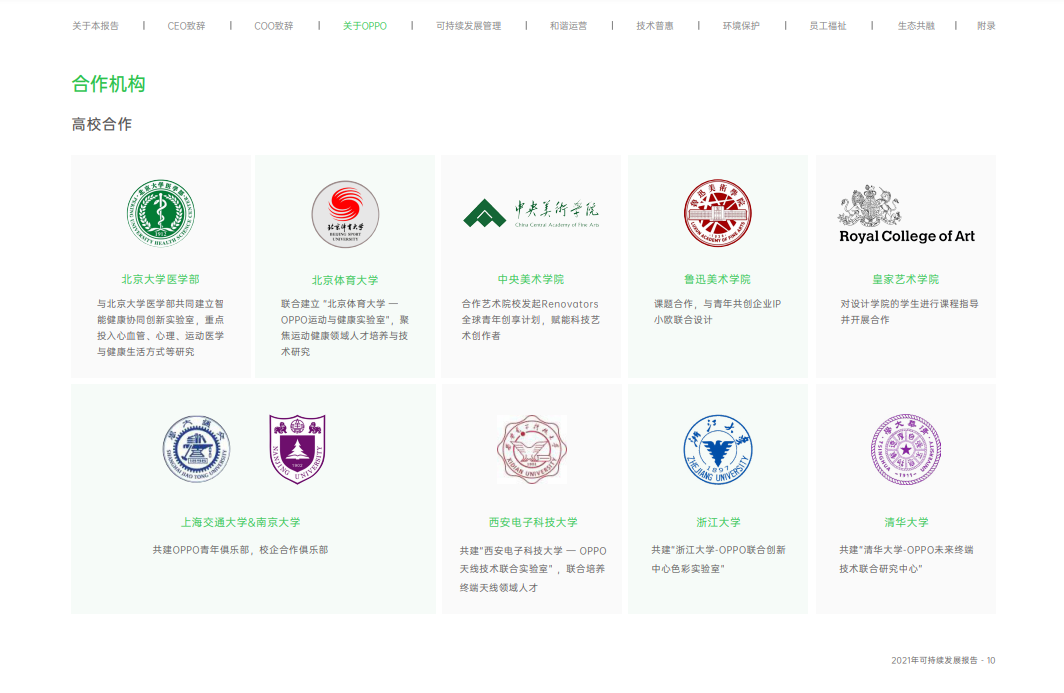Click the description mentioning OPPO天线技术联合实验室
This screenshot has width=1064, height=693.
click(x=533, y=569)
